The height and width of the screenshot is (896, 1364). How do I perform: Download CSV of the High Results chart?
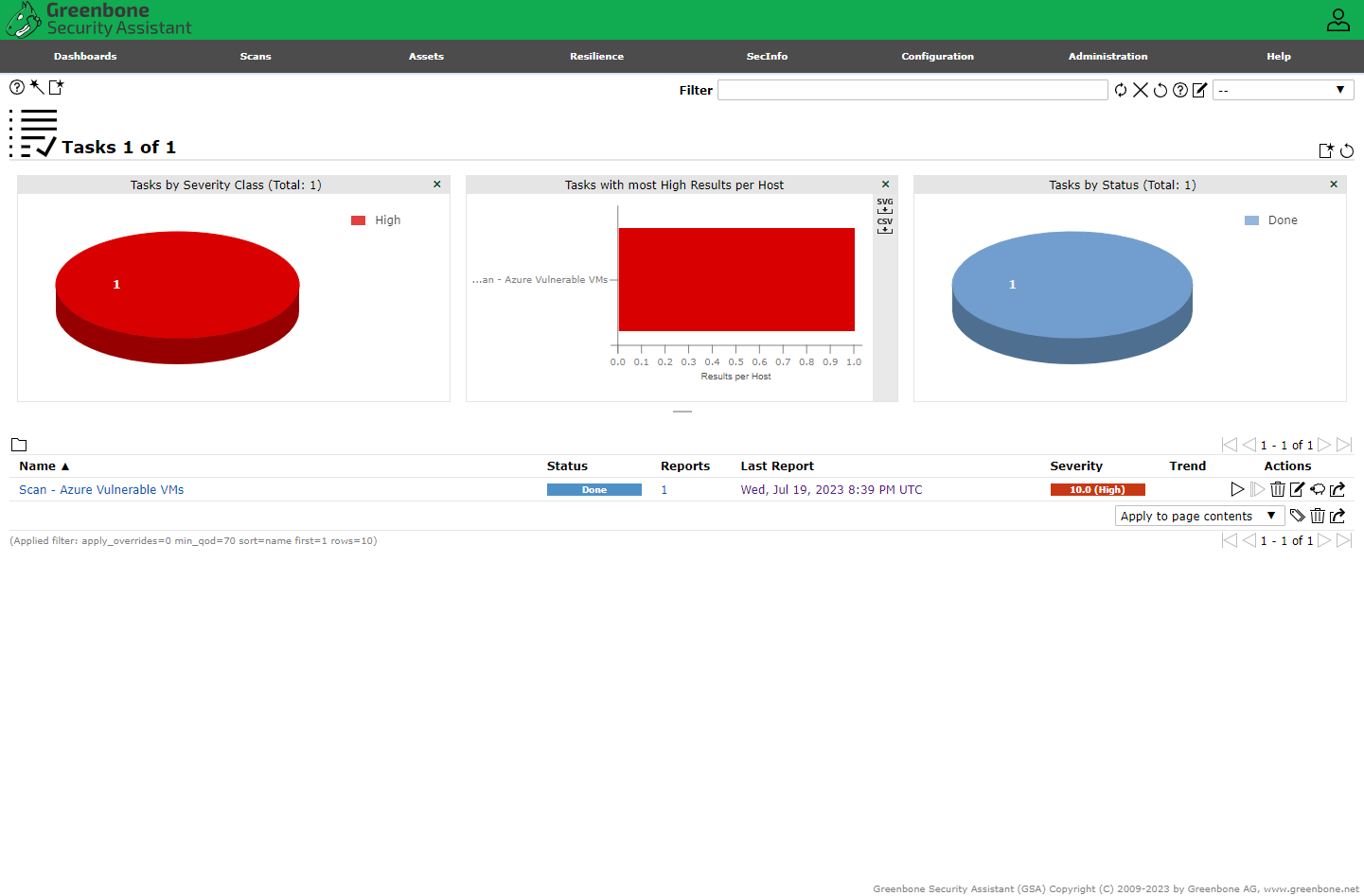click(885, 225)
